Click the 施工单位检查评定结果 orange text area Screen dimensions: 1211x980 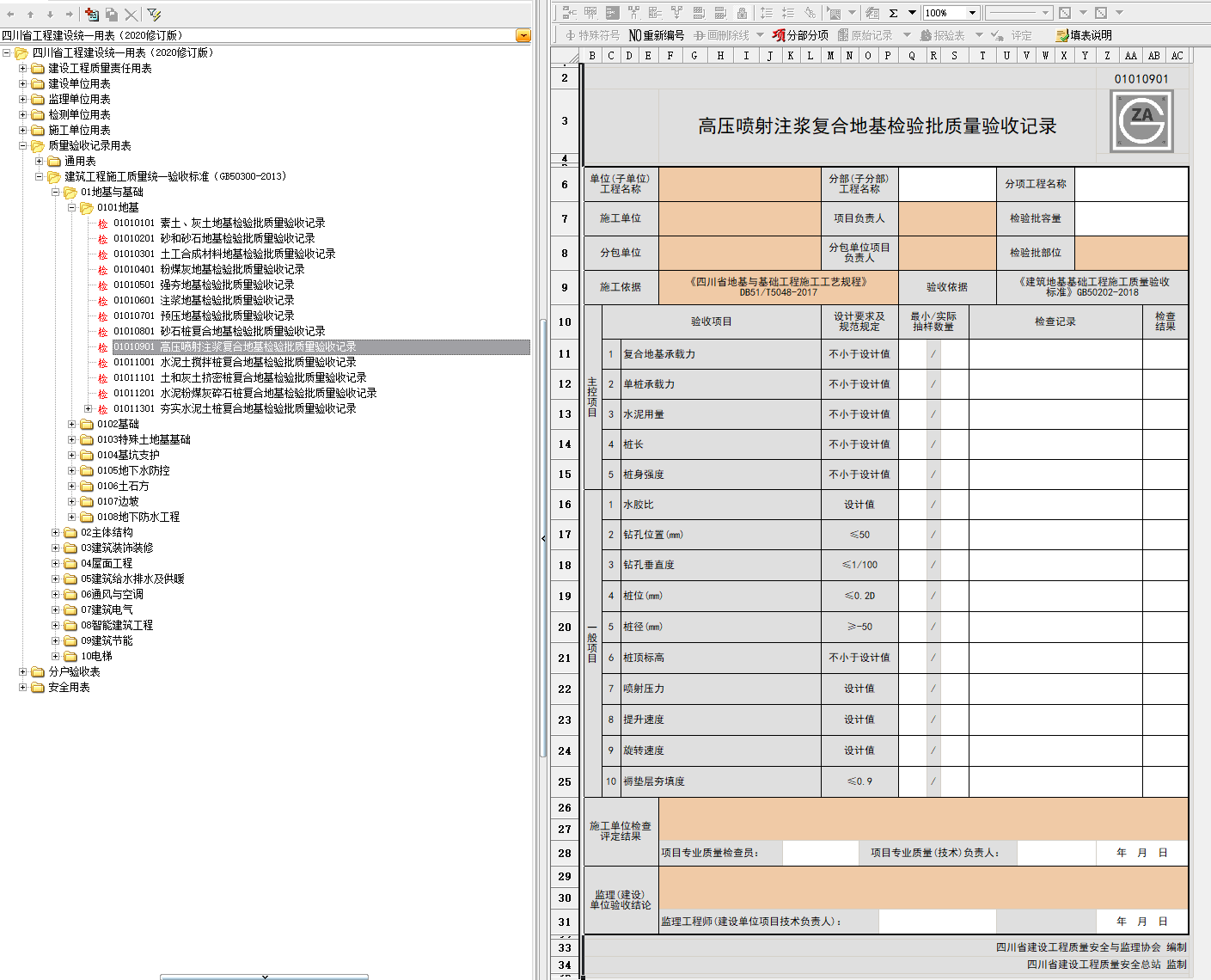(x=923, y=819)
